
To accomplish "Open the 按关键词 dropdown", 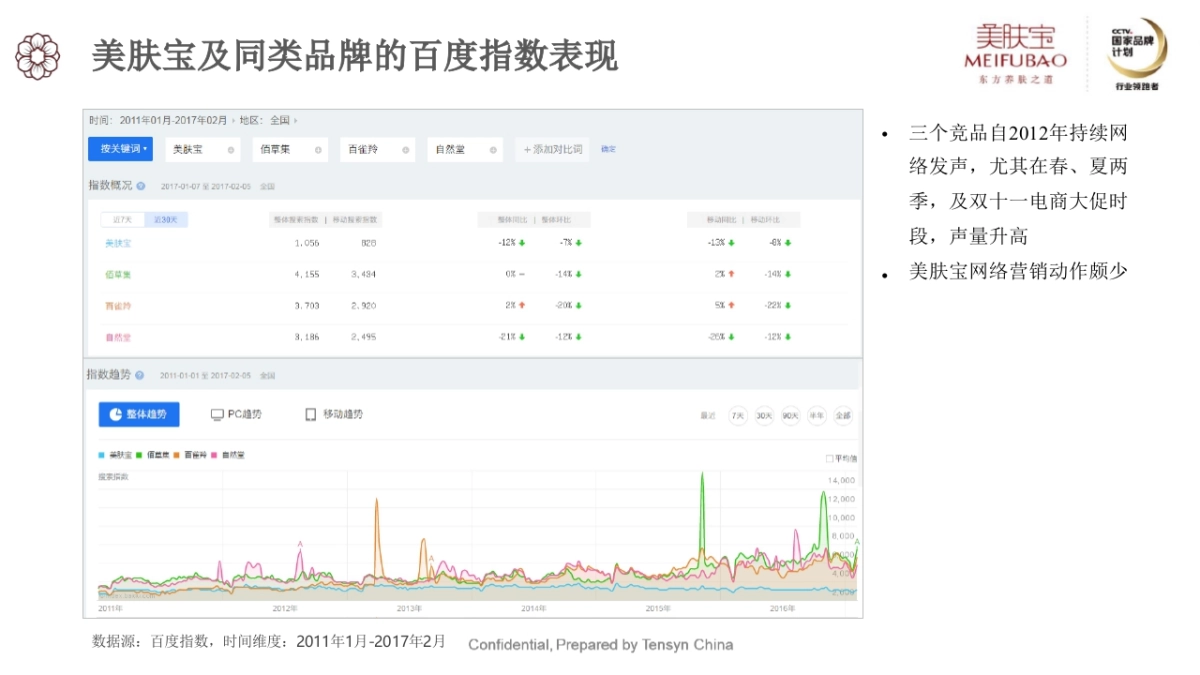I will [120, 149].
